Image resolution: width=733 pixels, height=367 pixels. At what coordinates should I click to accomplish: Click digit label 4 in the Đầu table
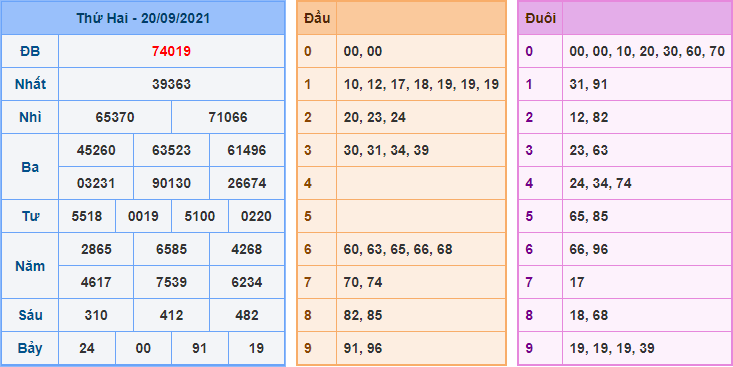(x=308, y=183)
